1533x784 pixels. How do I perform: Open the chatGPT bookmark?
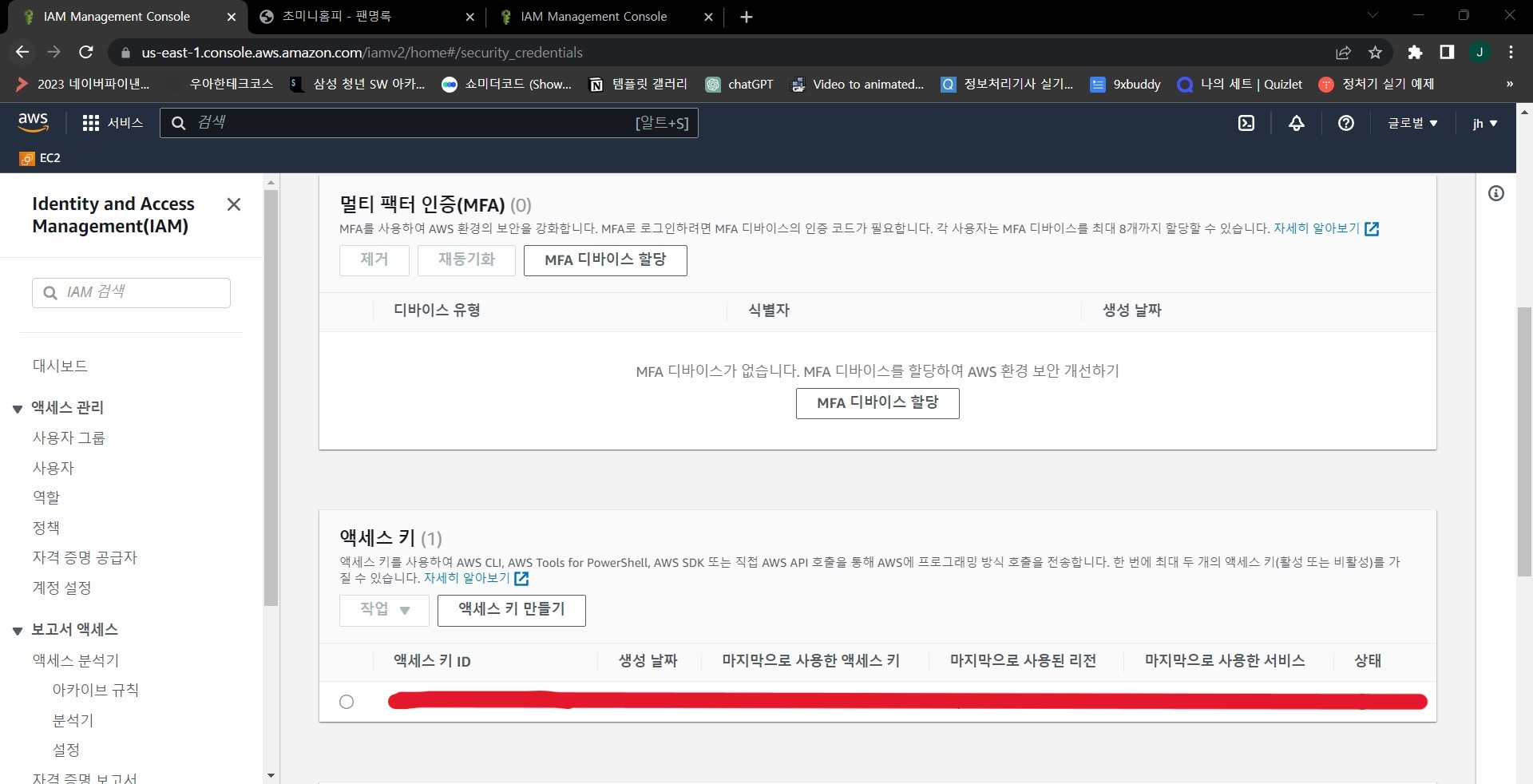tap(739, 84)
